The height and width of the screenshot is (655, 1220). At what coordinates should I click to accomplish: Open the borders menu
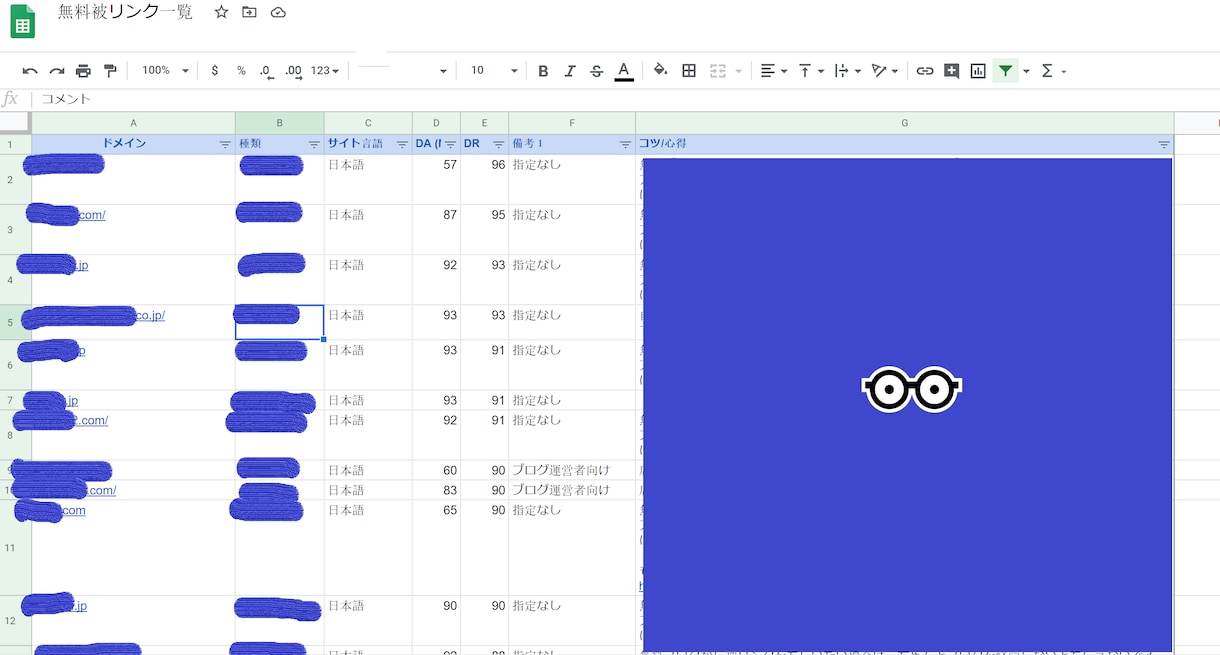689,71
